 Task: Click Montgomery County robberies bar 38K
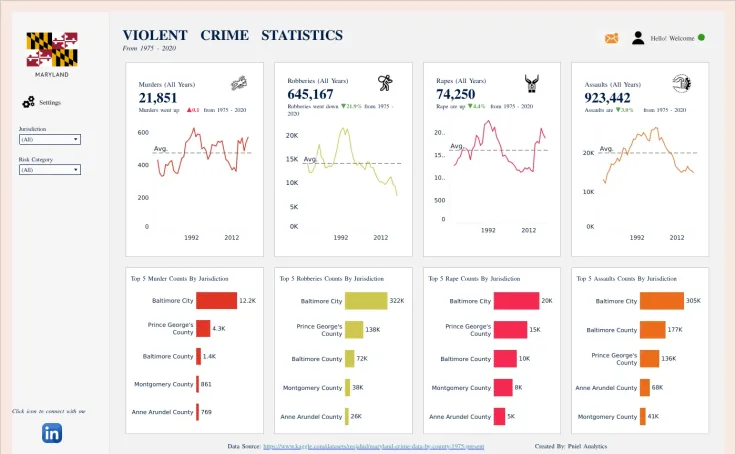pos(347,387)
